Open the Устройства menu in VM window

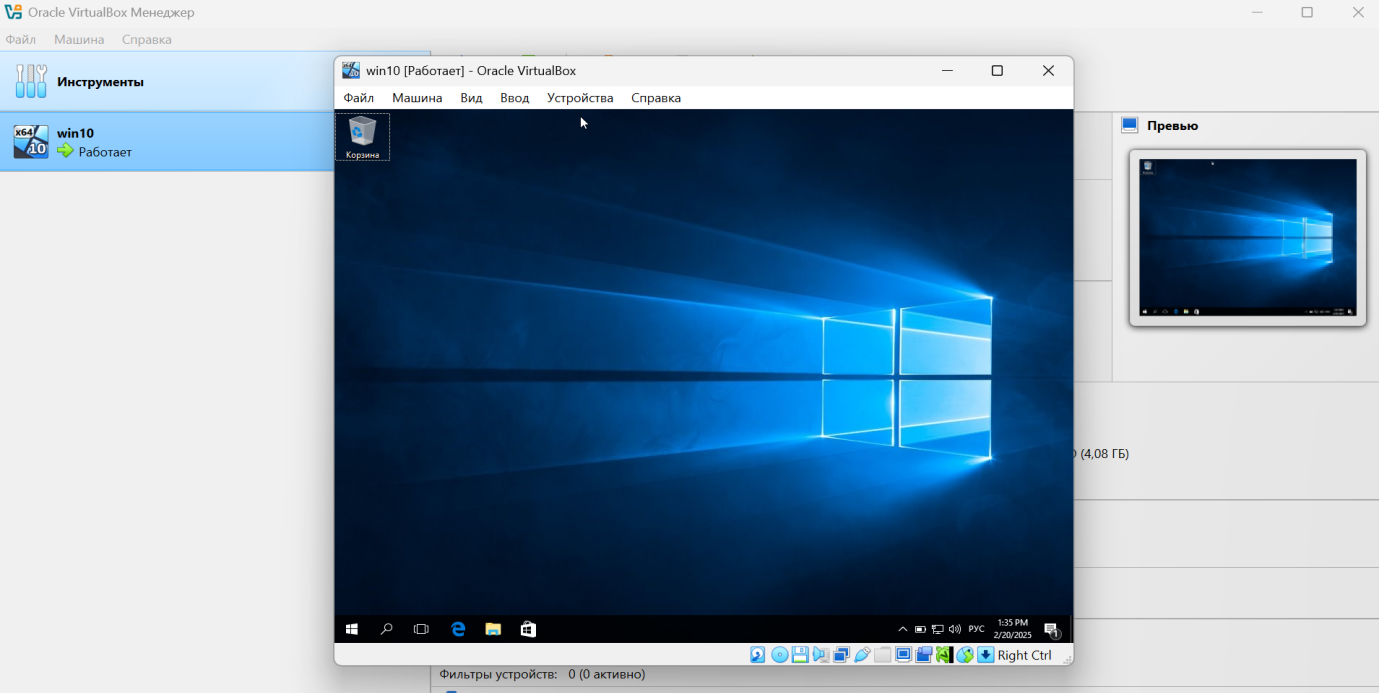click(580, 98)
